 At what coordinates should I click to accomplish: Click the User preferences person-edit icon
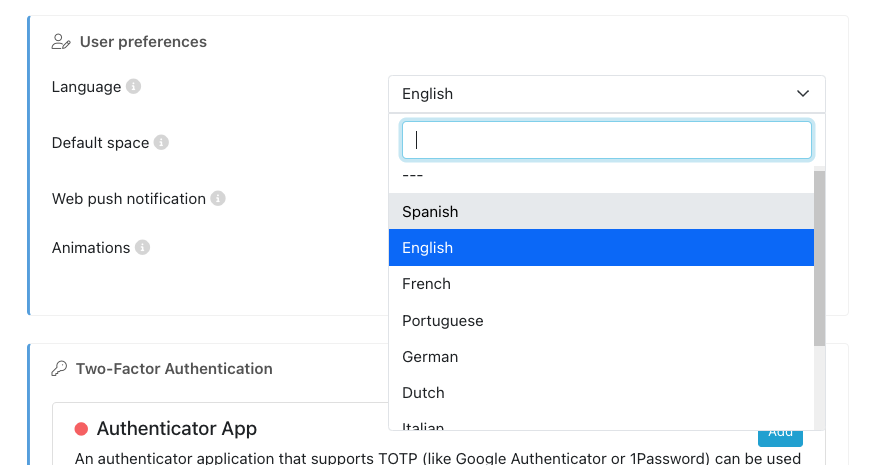[61, 42]
